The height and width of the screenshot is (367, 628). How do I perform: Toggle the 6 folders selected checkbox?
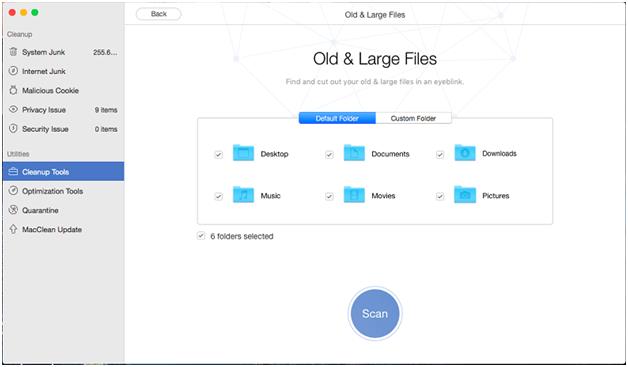201,236
